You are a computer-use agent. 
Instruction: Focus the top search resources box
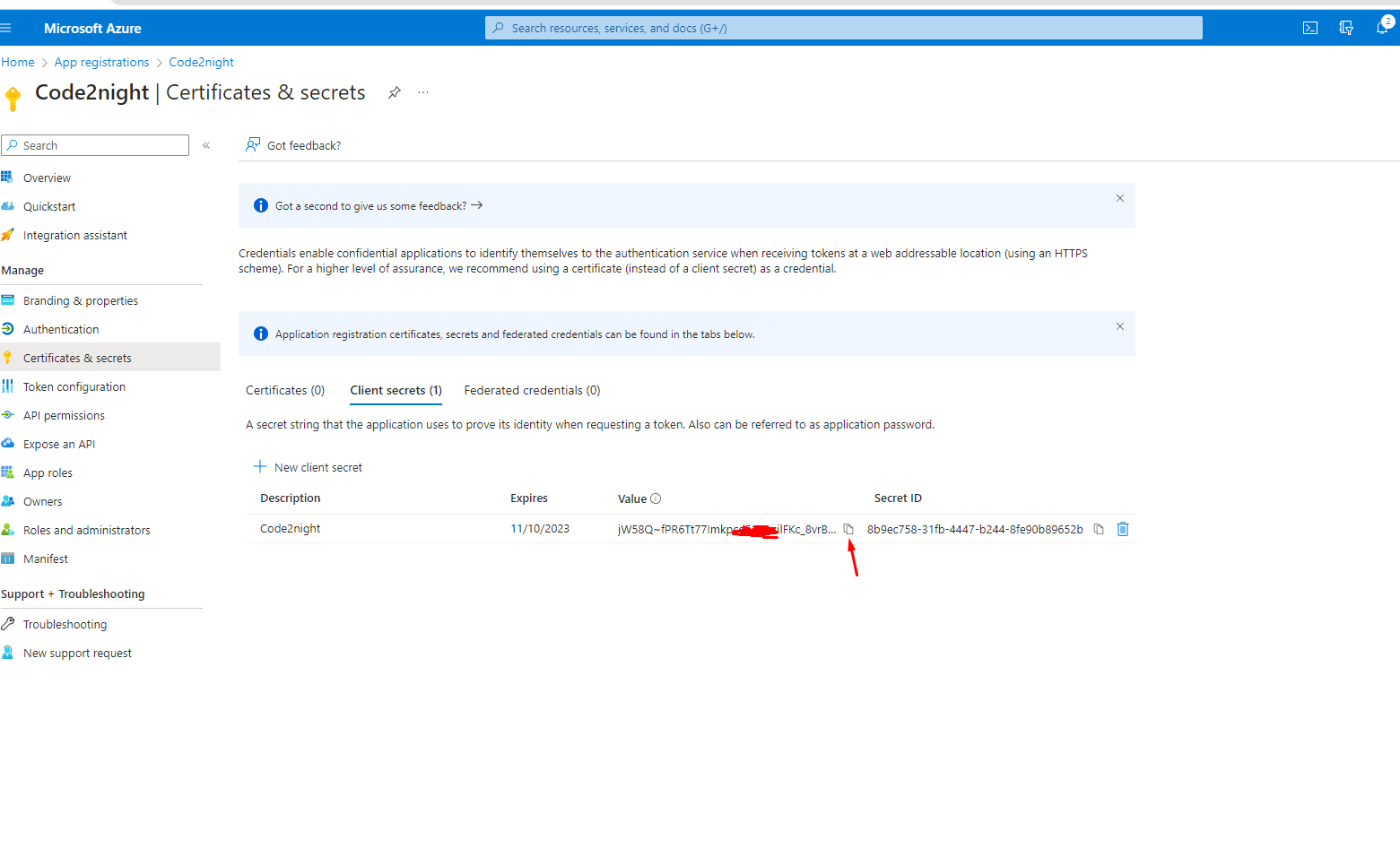click(x=843, y=28)
